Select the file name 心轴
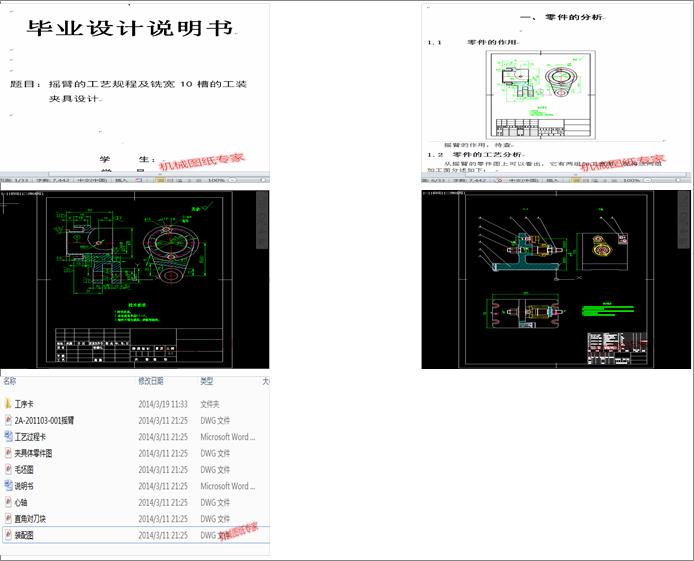This screenshot has width=694, height=561. point(21,502)
